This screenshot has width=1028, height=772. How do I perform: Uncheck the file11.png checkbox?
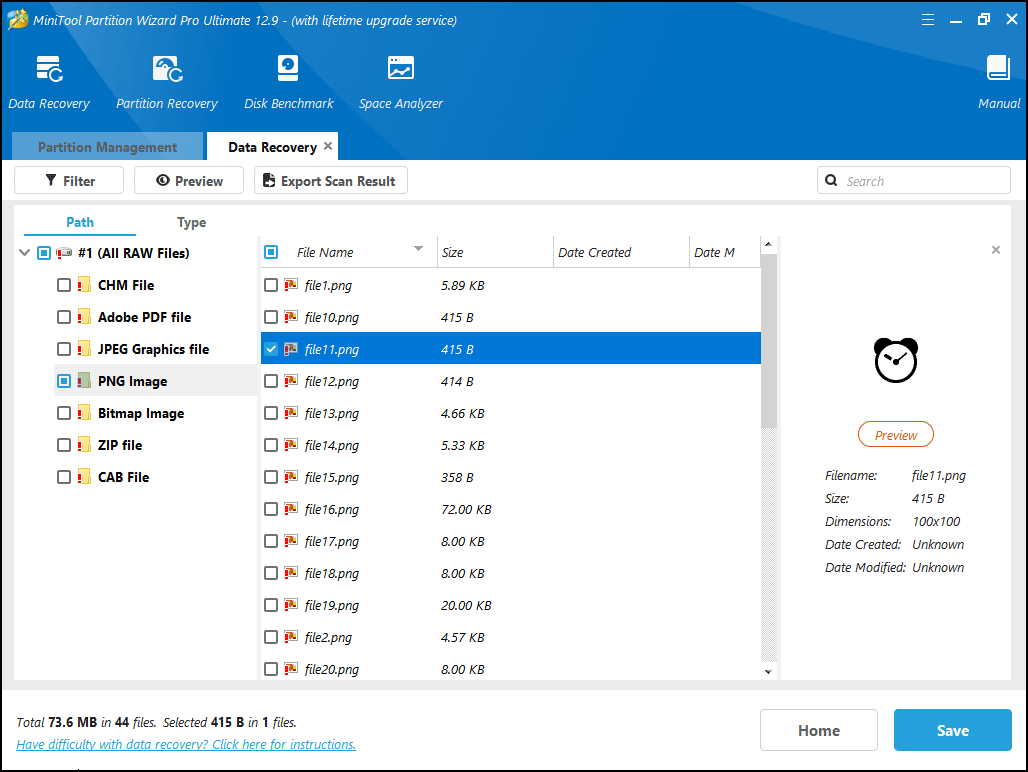[271, 349]
